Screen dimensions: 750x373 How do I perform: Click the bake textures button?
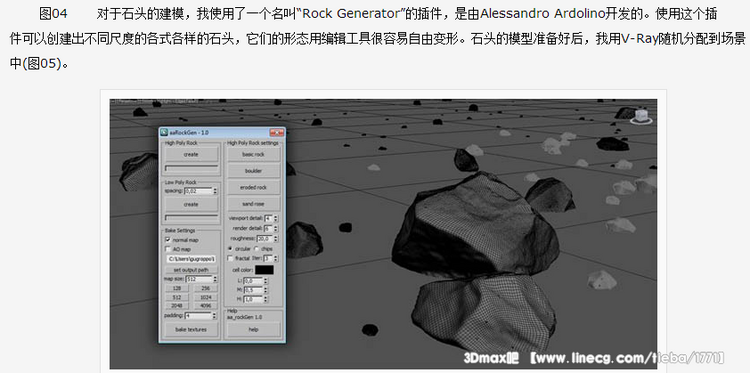[192, 329]
